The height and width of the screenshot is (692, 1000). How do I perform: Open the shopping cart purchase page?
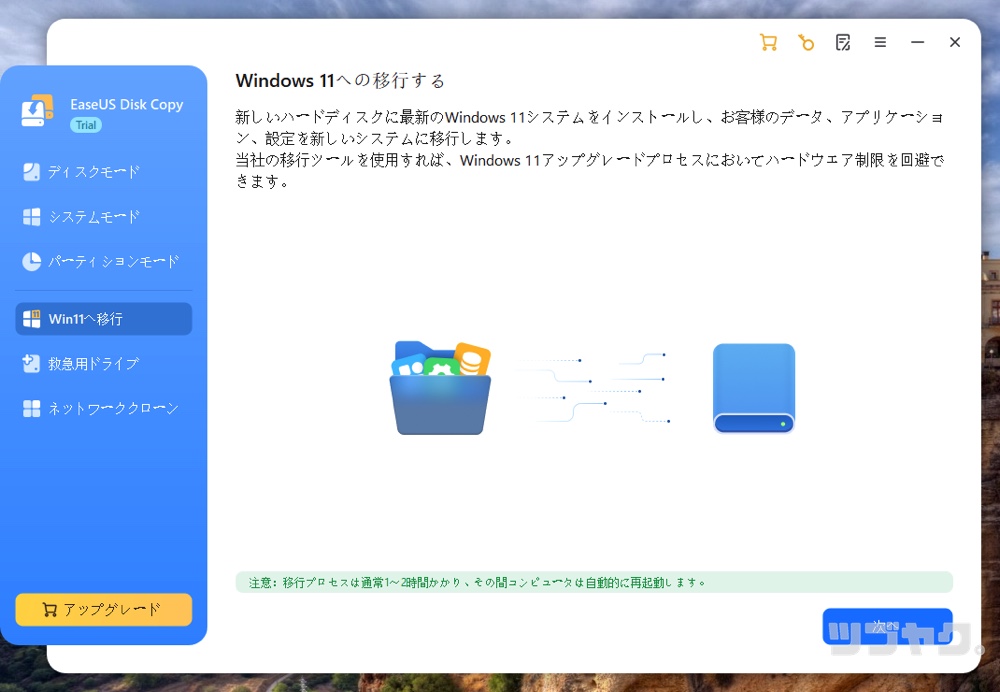[769, 42]
